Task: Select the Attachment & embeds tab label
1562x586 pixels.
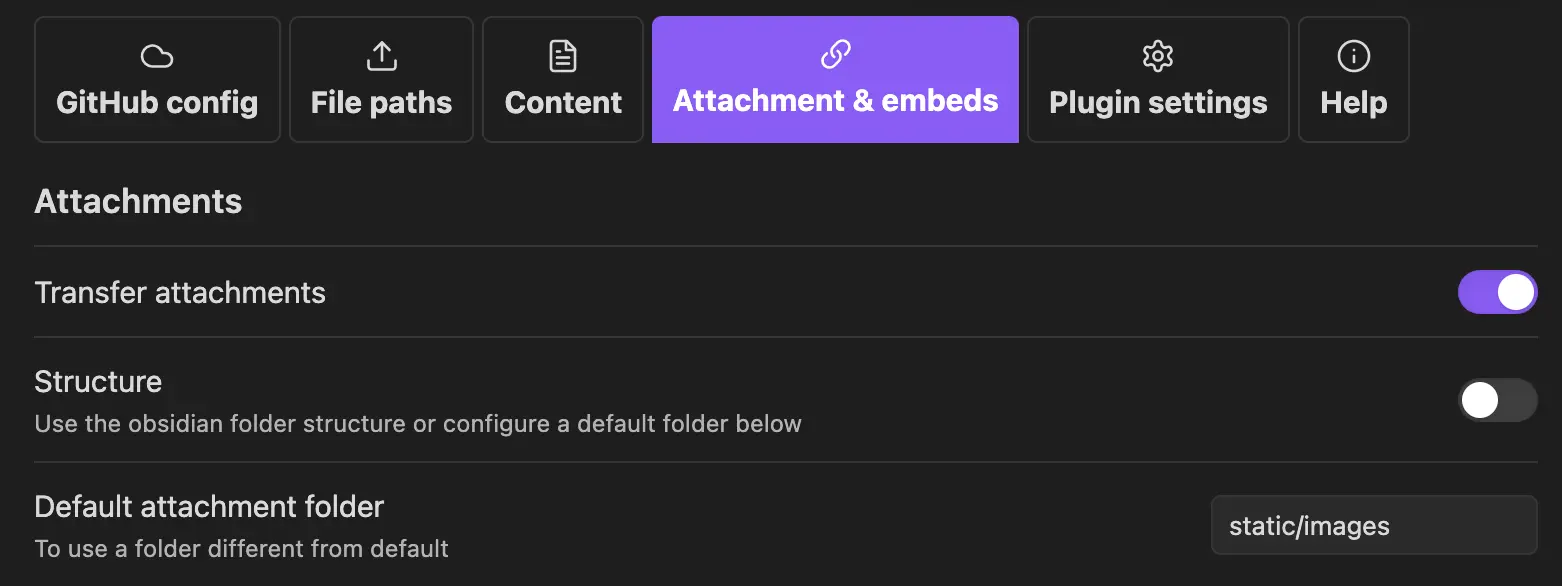Action: click(835, 100)
